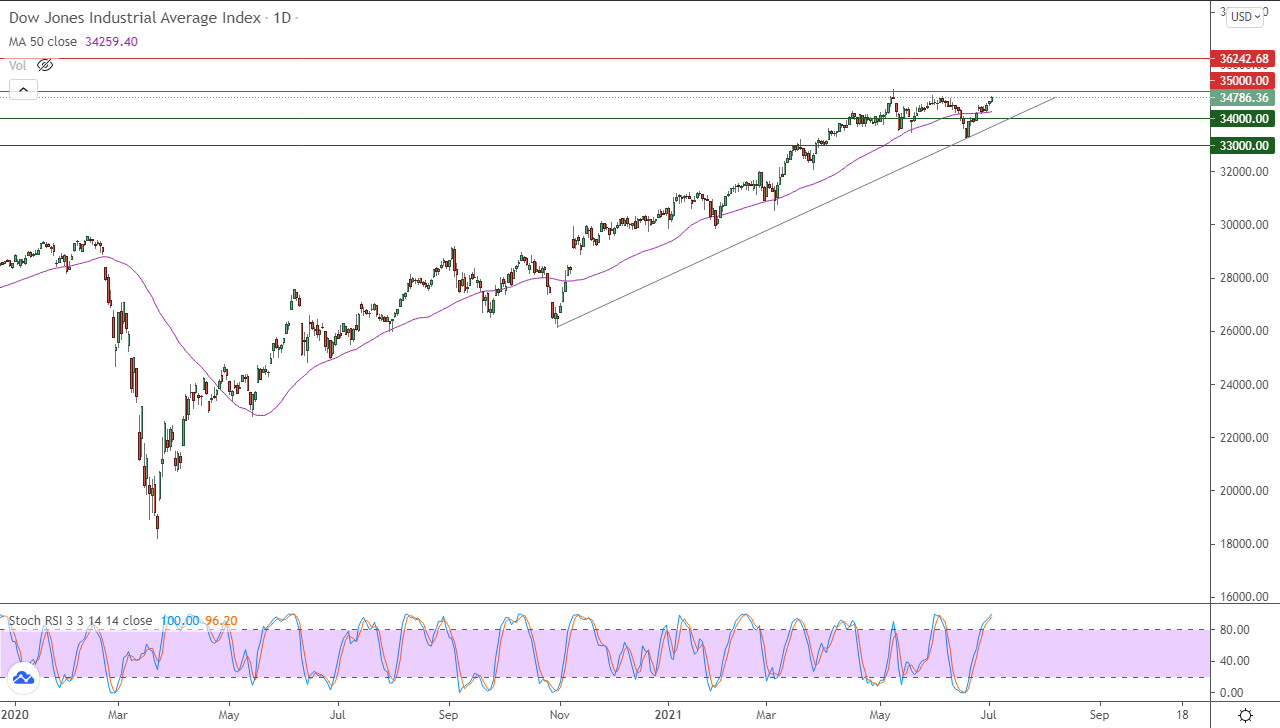
Task: Click the Nov time axis label
Action: (559, 715)
